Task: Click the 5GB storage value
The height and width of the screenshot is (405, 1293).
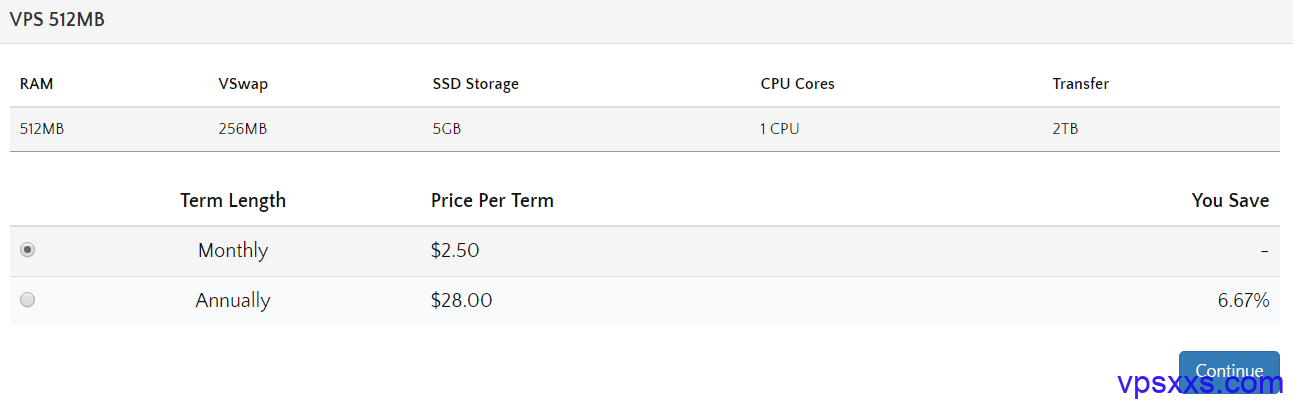Action: (x=446, y=129)
